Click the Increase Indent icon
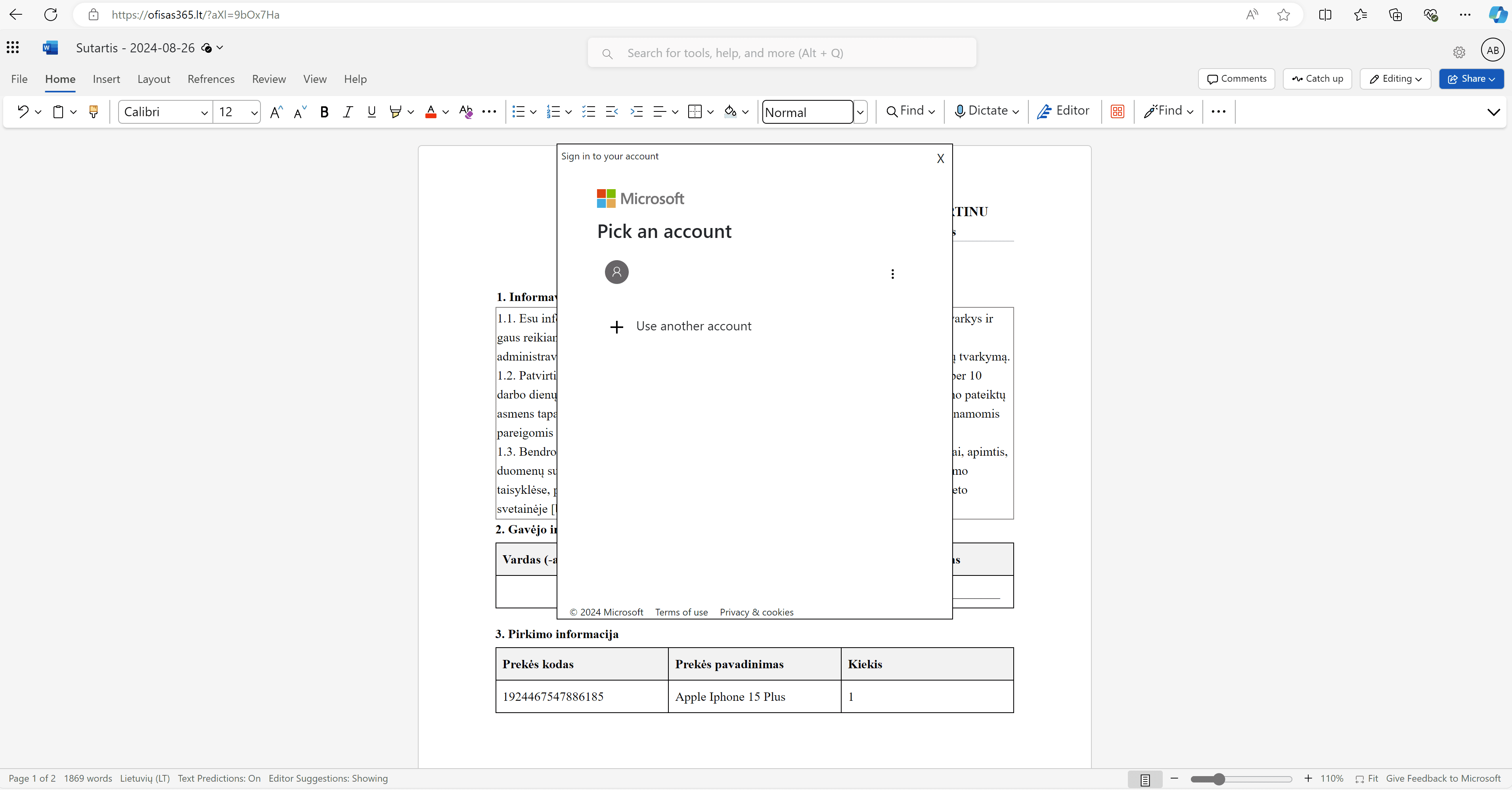Screen dimensions: 1512x790 636,111
